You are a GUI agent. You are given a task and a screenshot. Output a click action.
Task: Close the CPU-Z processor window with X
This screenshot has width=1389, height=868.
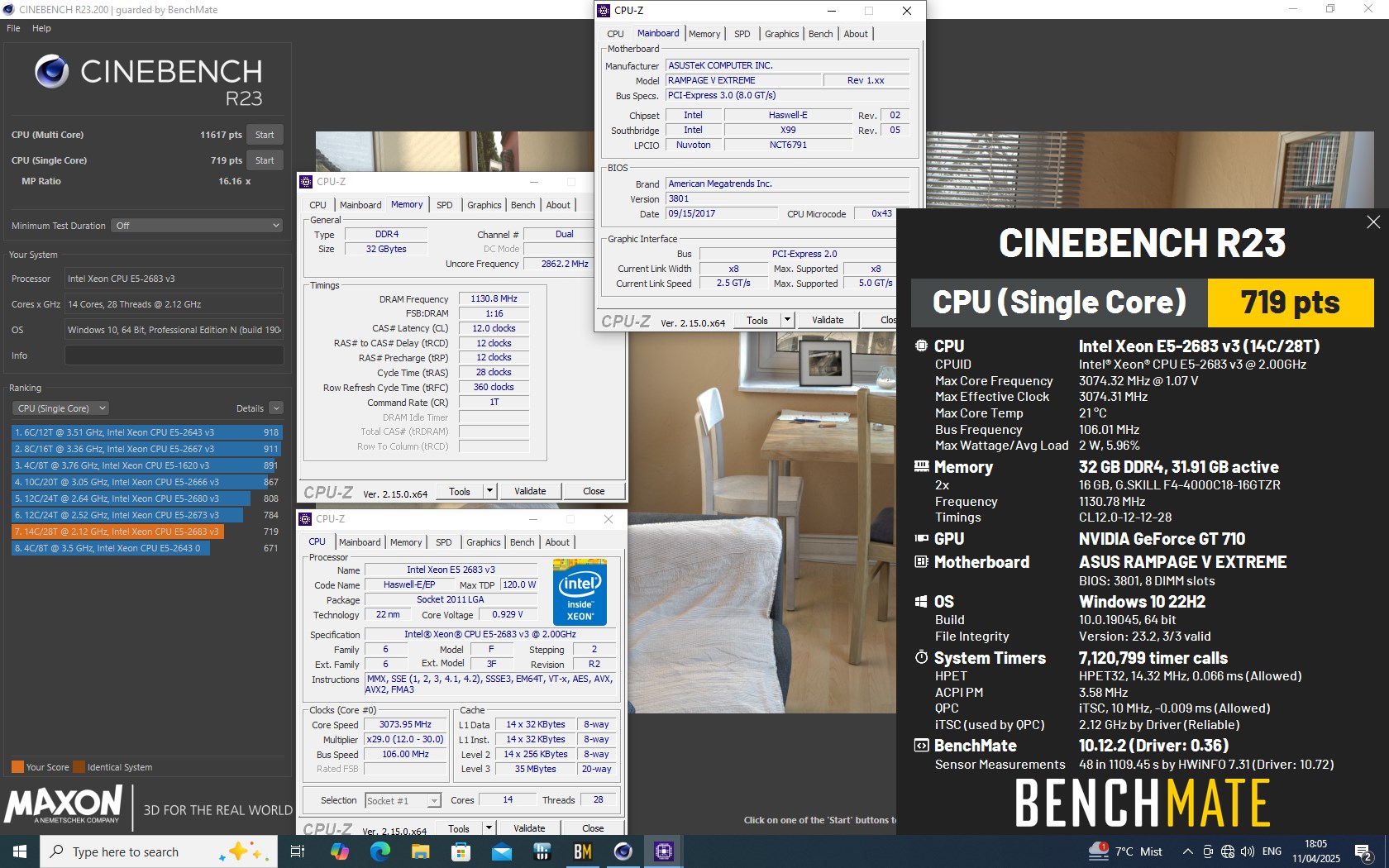(609, 519)
